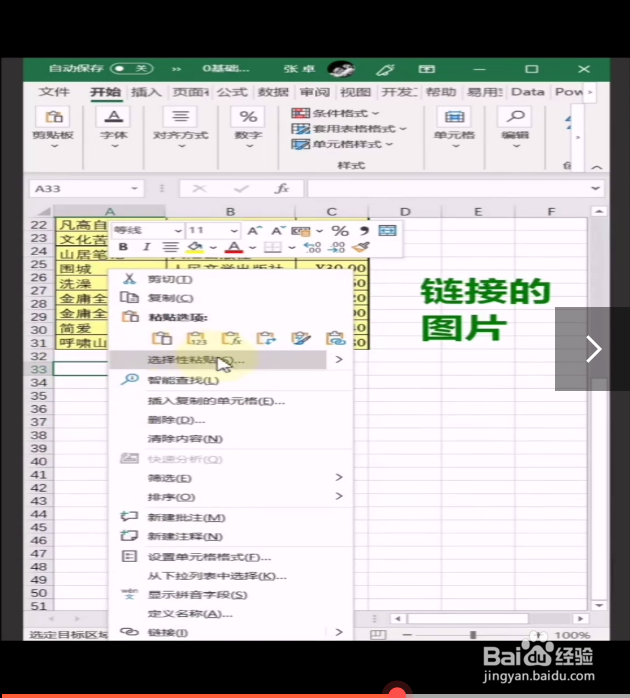The width and height of the screenshot is (630, 698).
Task: Toggle AutoSave (自动保存) switch
Action: pyautogui.click(x=132, y=69)
